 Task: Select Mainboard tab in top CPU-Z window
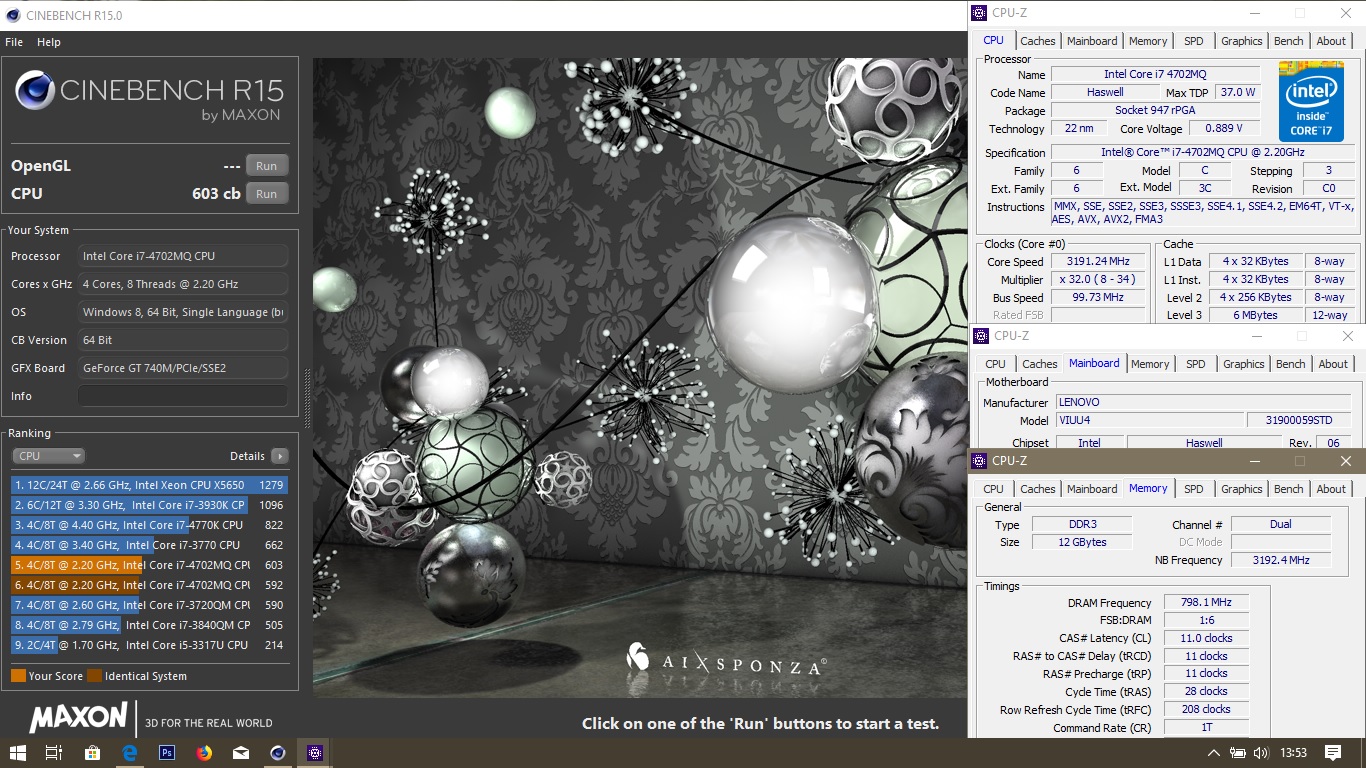(x=1092, y=41)
